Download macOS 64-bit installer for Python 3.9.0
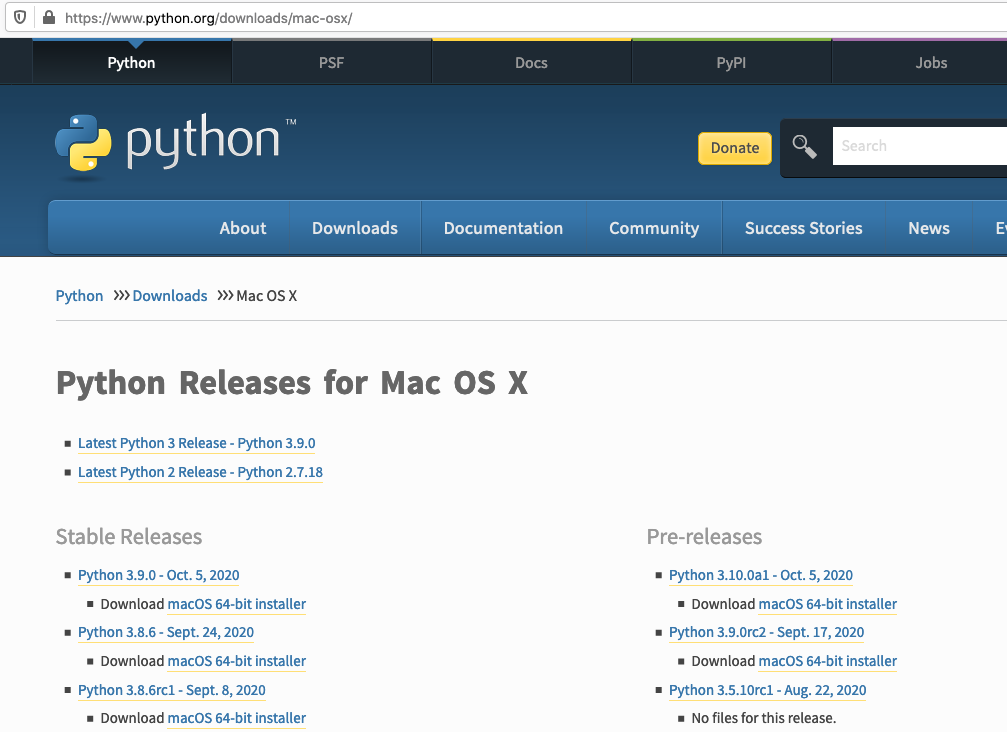The width and height of the screenshot is (1007, 732). [236, 604]
